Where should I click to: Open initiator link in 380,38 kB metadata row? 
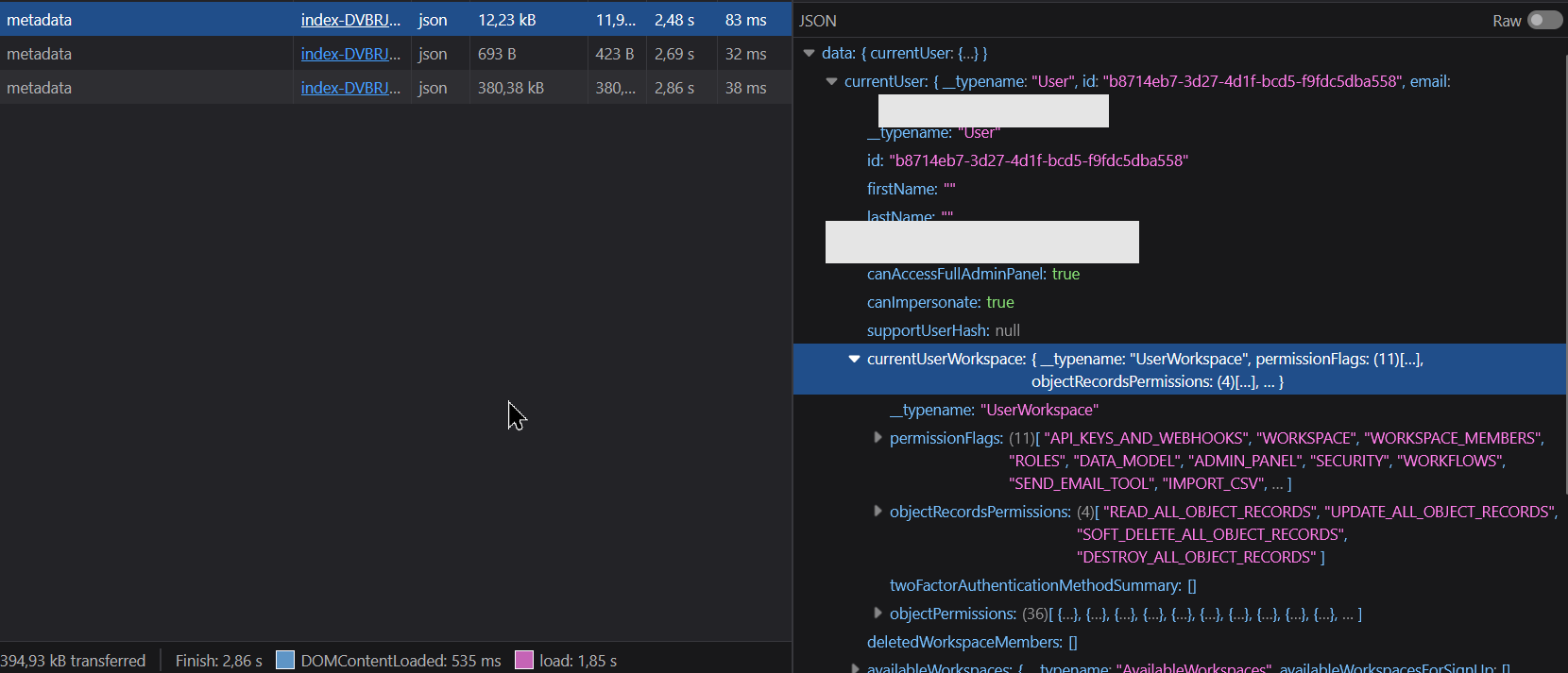[350, 88]
